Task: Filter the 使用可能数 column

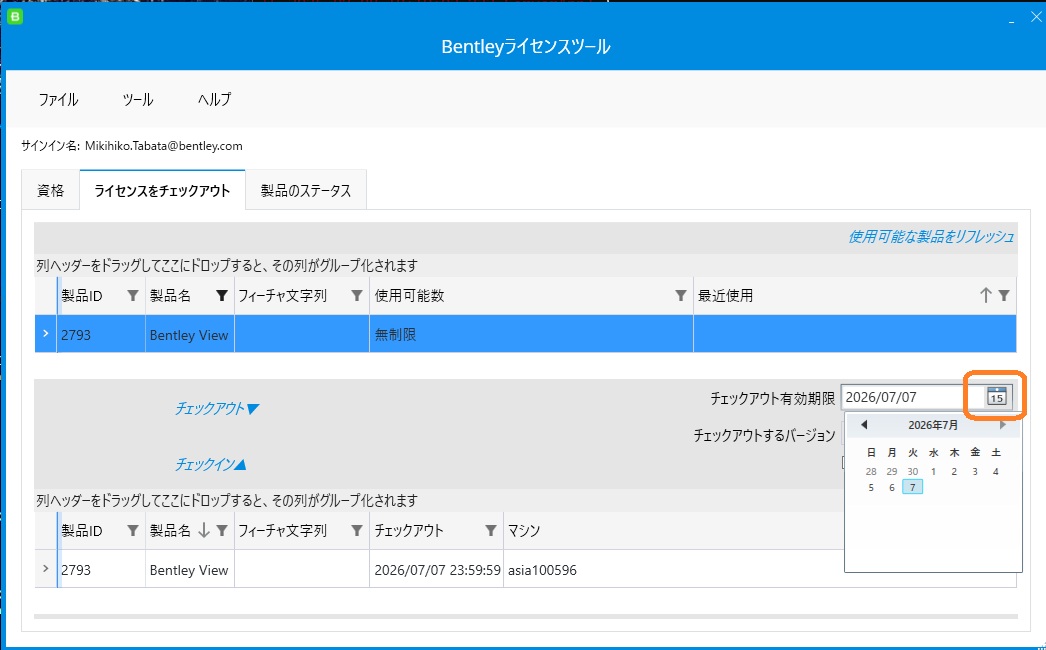Action: [x=680, y=296]
